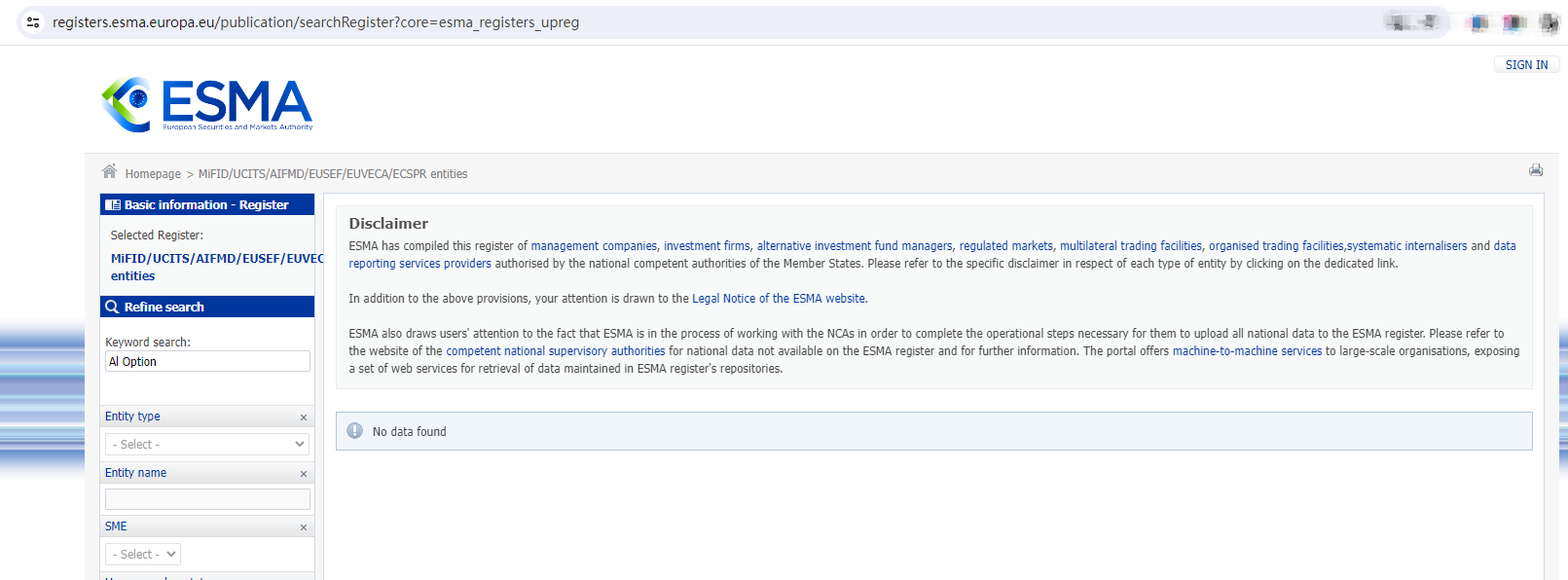Screen dimensions: 1568x580
Task: Click the regulated markets link
Action: pyautogui.click(x=1005, y=246)
